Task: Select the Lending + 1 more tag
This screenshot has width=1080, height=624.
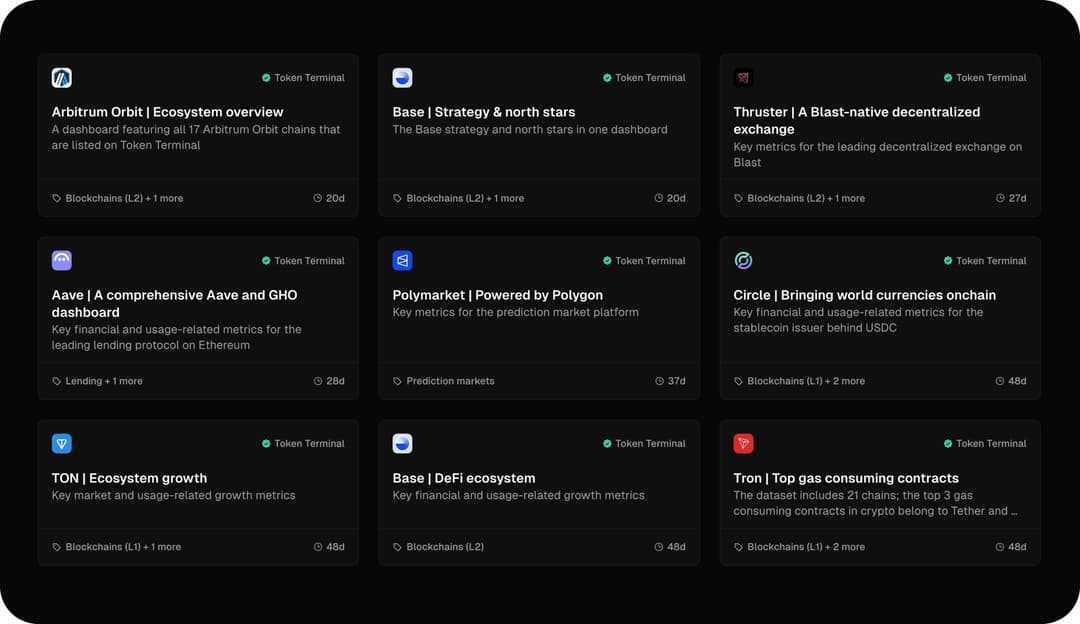Action: (x=104, y=381)
